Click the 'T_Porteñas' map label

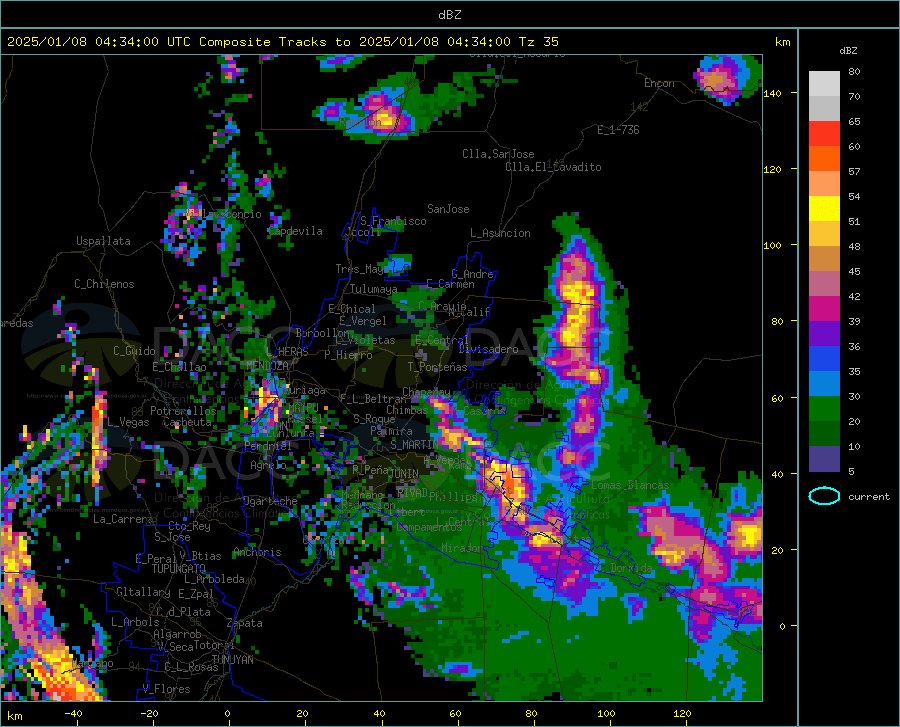coord(437,367)
